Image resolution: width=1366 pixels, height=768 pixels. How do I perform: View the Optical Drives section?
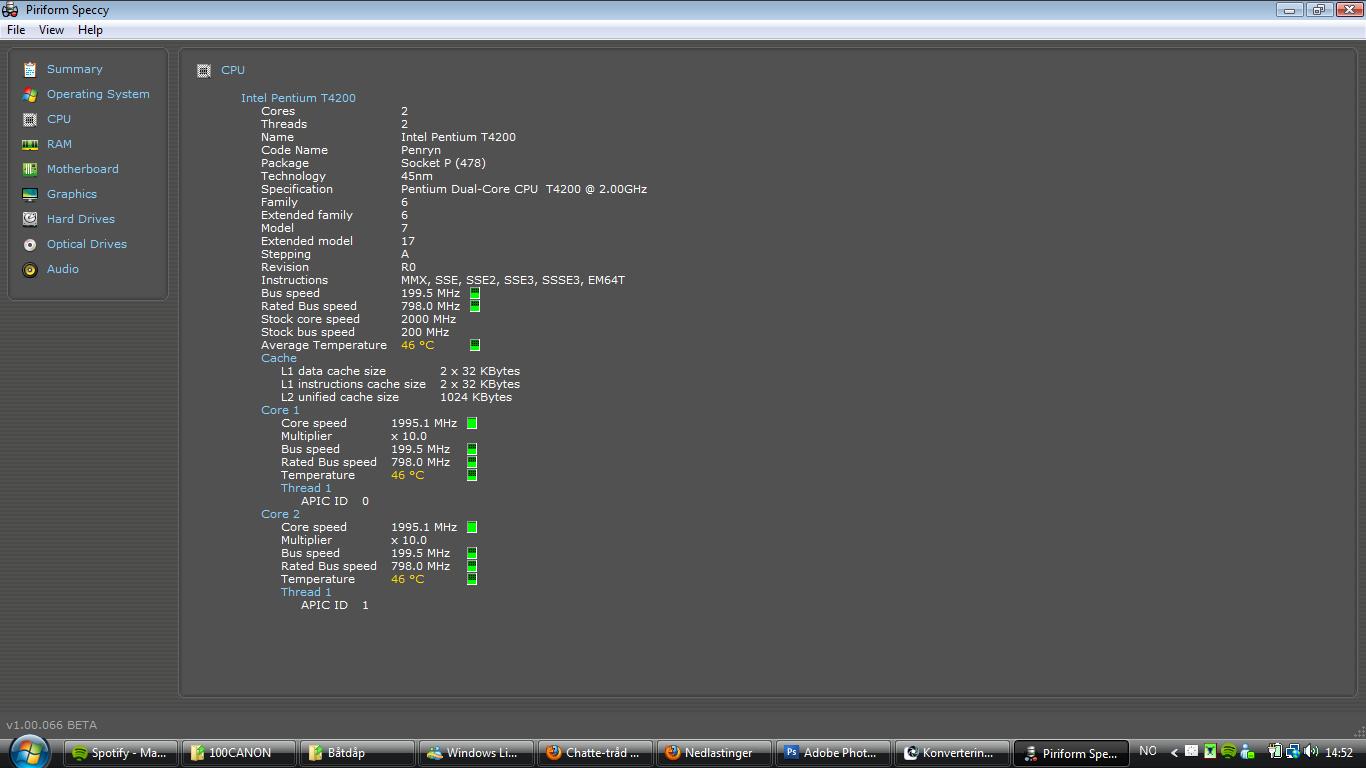click(x=87, y=244)
